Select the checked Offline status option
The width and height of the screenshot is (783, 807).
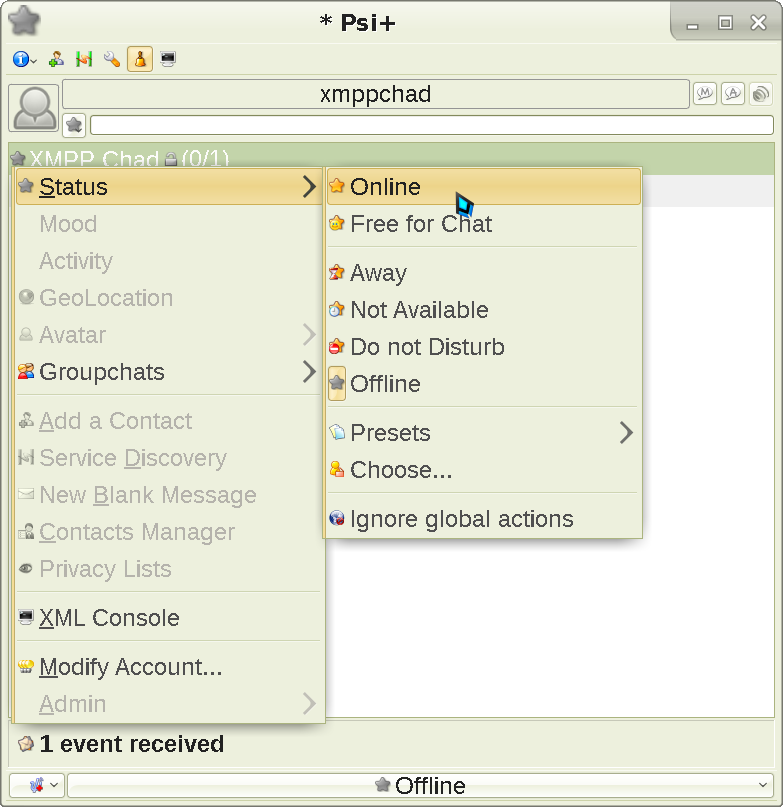tap(385, 384)
